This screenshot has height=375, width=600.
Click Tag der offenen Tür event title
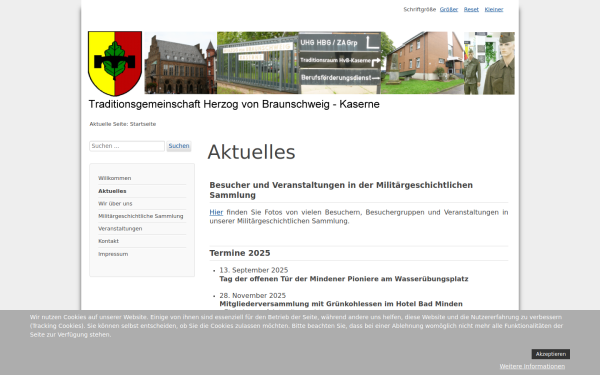pyautogui.click(x=344, y=279)
